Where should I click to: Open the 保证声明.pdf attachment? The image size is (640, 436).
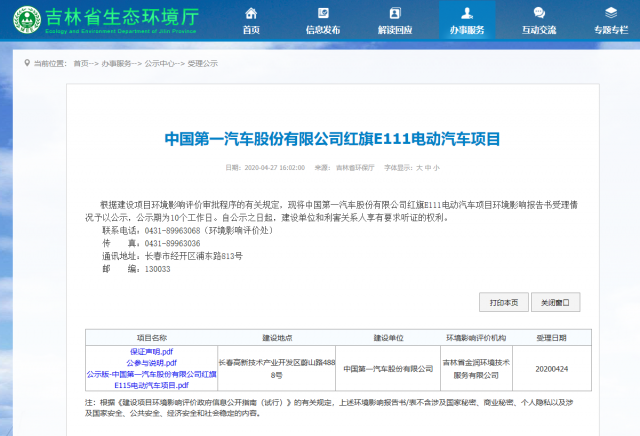pyautogui.click(x=151, y=351)
